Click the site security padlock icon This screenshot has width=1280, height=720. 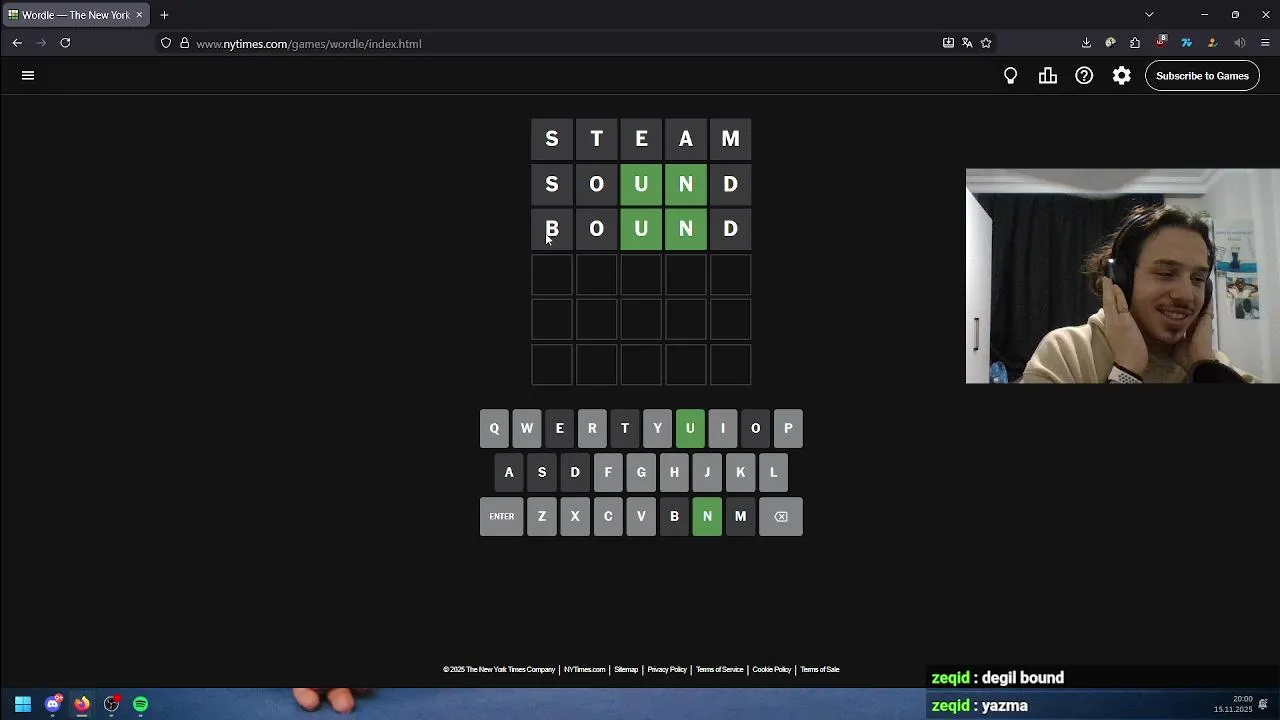(185, 43)
